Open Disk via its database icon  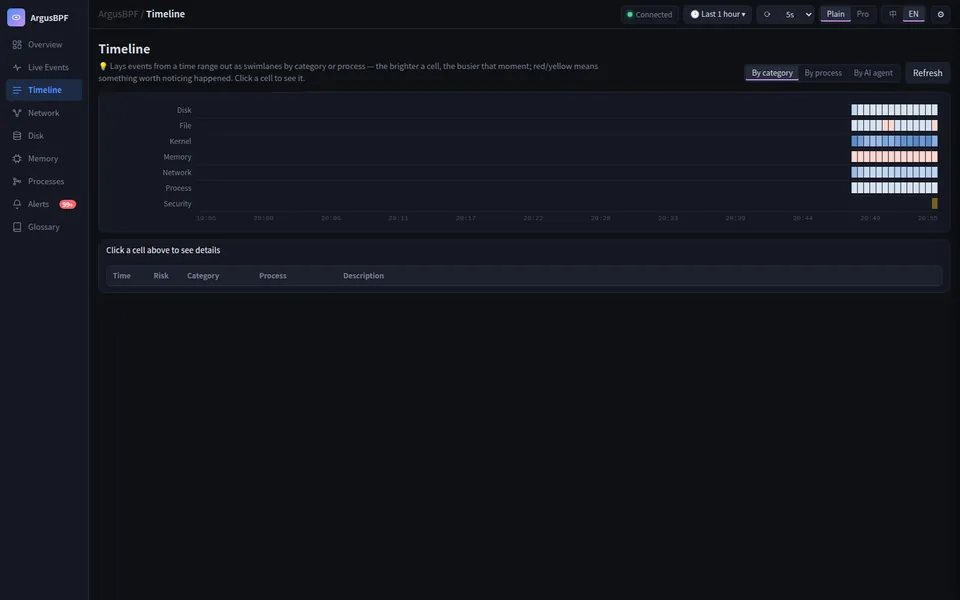click(17, 136)
